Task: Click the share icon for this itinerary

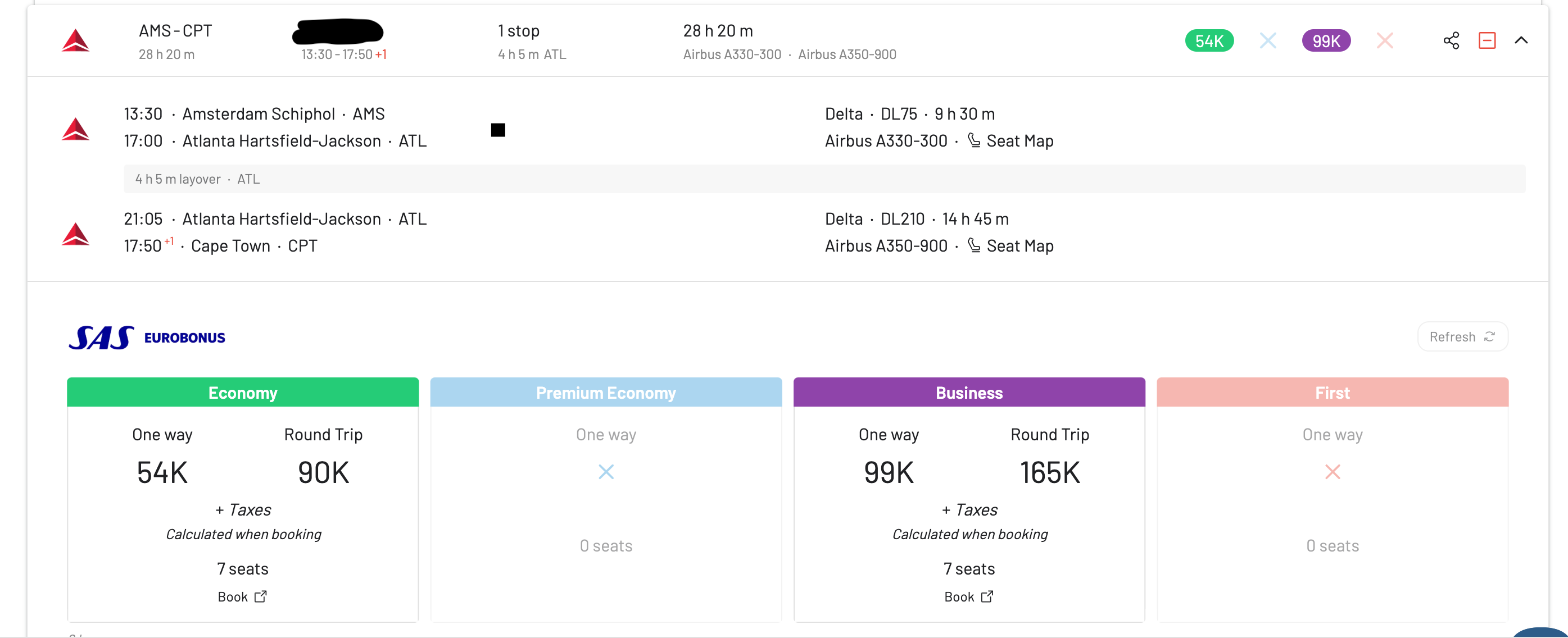Action: click(1452, 40)
